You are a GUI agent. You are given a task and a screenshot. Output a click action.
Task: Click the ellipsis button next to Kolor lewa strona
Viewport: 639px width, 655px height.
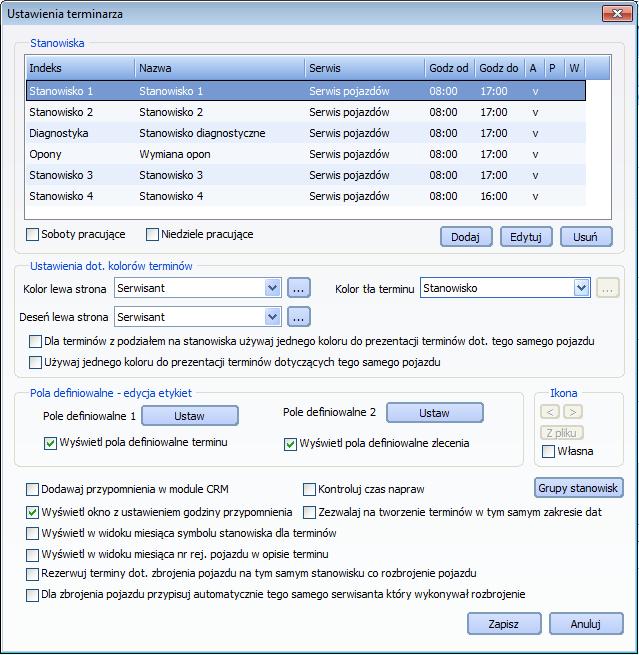299,288
